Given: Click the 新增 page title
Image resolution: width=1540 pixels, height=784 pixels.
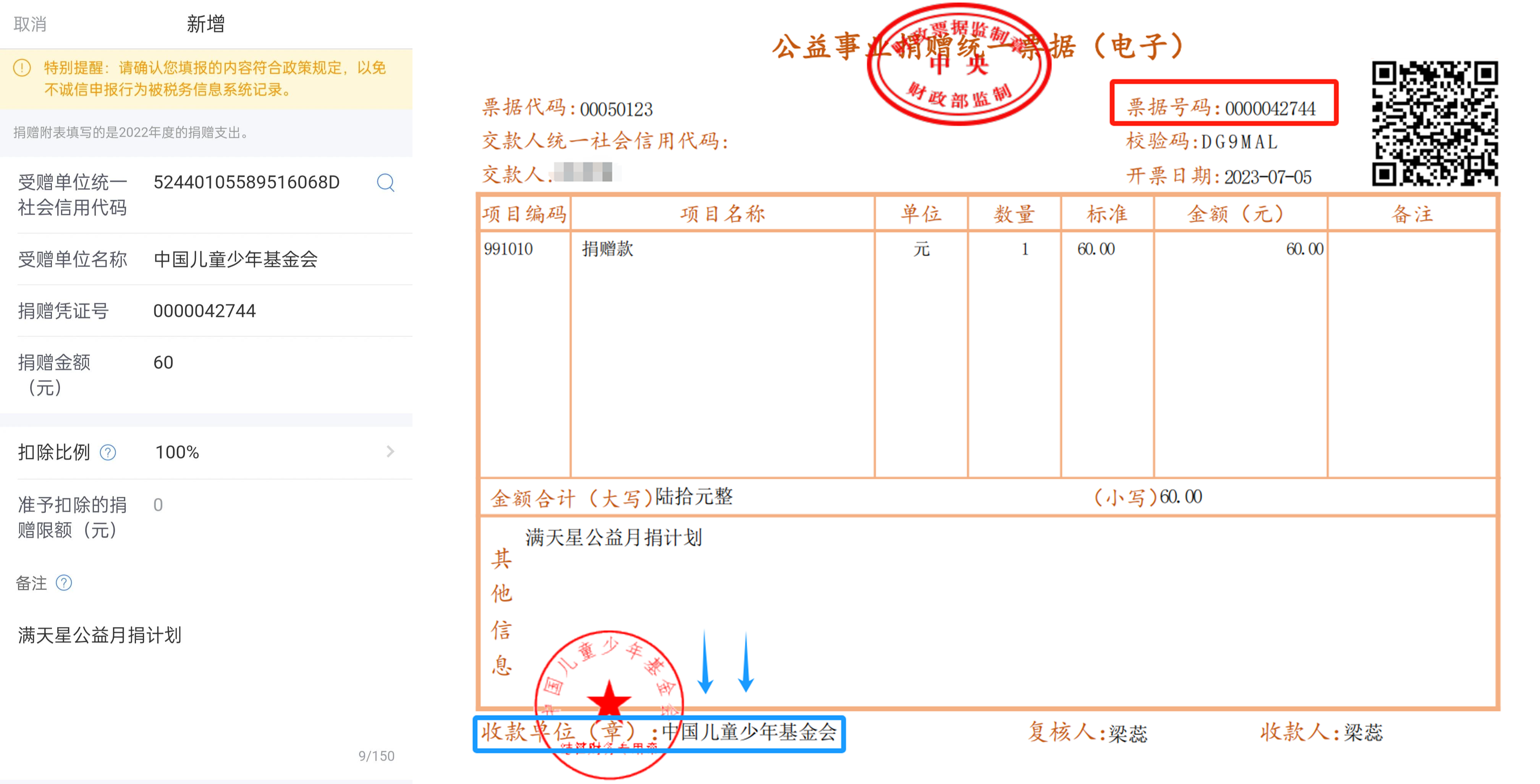Looking at the screenshot, I should pos(205,24).
